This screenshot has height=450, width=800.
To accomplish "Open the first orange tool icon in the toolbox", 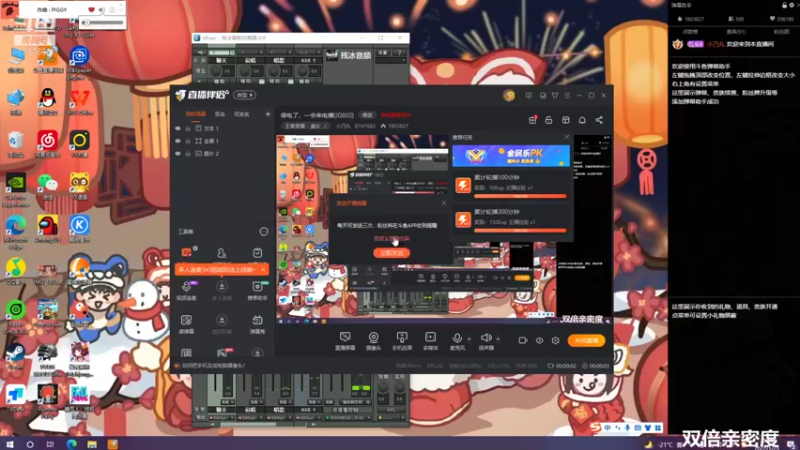I will (x=187, y=253).
